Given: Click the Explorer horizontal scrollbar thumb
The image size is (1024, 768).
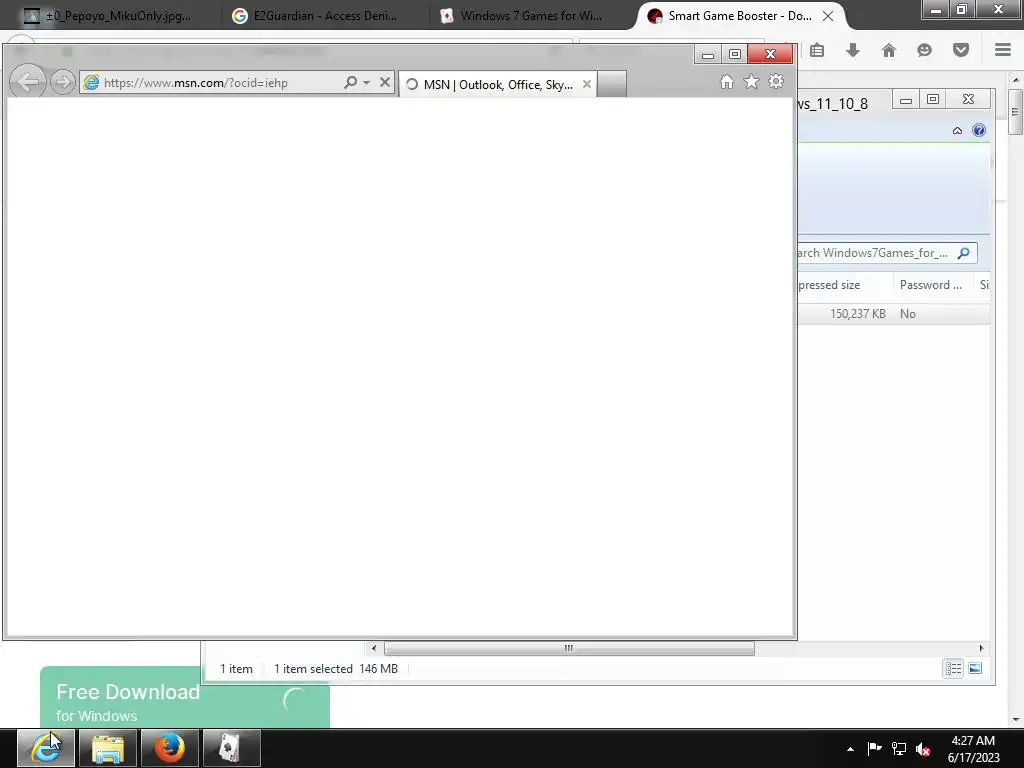Looking at the screenshot, I should click(x=569, y=648).
